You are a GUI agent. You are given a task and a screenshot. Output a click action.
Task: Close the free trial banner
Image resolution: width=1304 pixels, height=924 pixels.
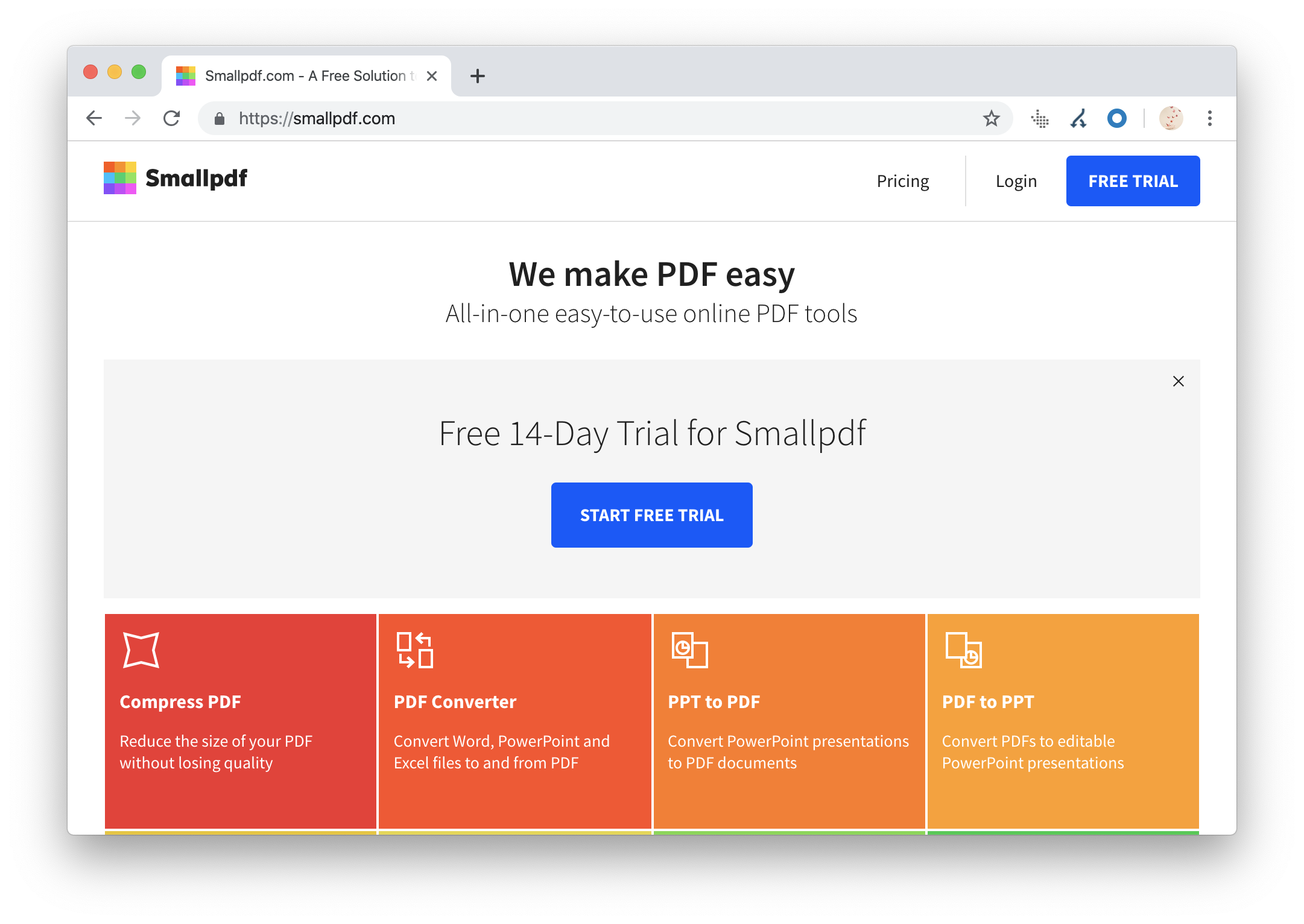coord(1178,381)
